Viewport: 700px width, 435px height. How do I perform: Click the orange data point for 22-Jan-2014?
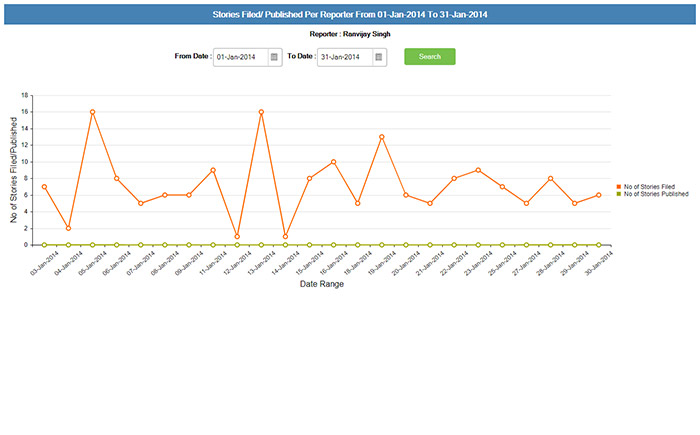454,178
